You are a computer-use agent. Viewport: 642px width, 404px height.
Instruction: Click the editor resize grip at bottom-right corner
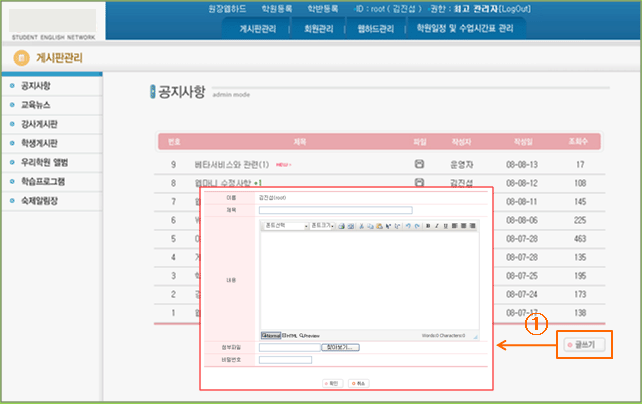475,336
